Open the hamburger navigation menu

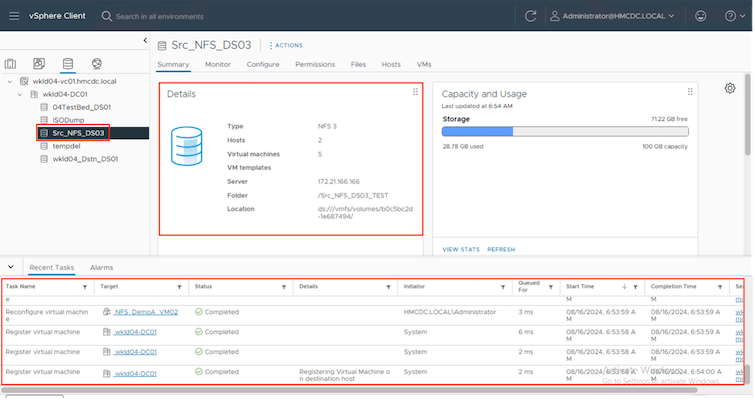pyautogui.click(x=14, y=16)
